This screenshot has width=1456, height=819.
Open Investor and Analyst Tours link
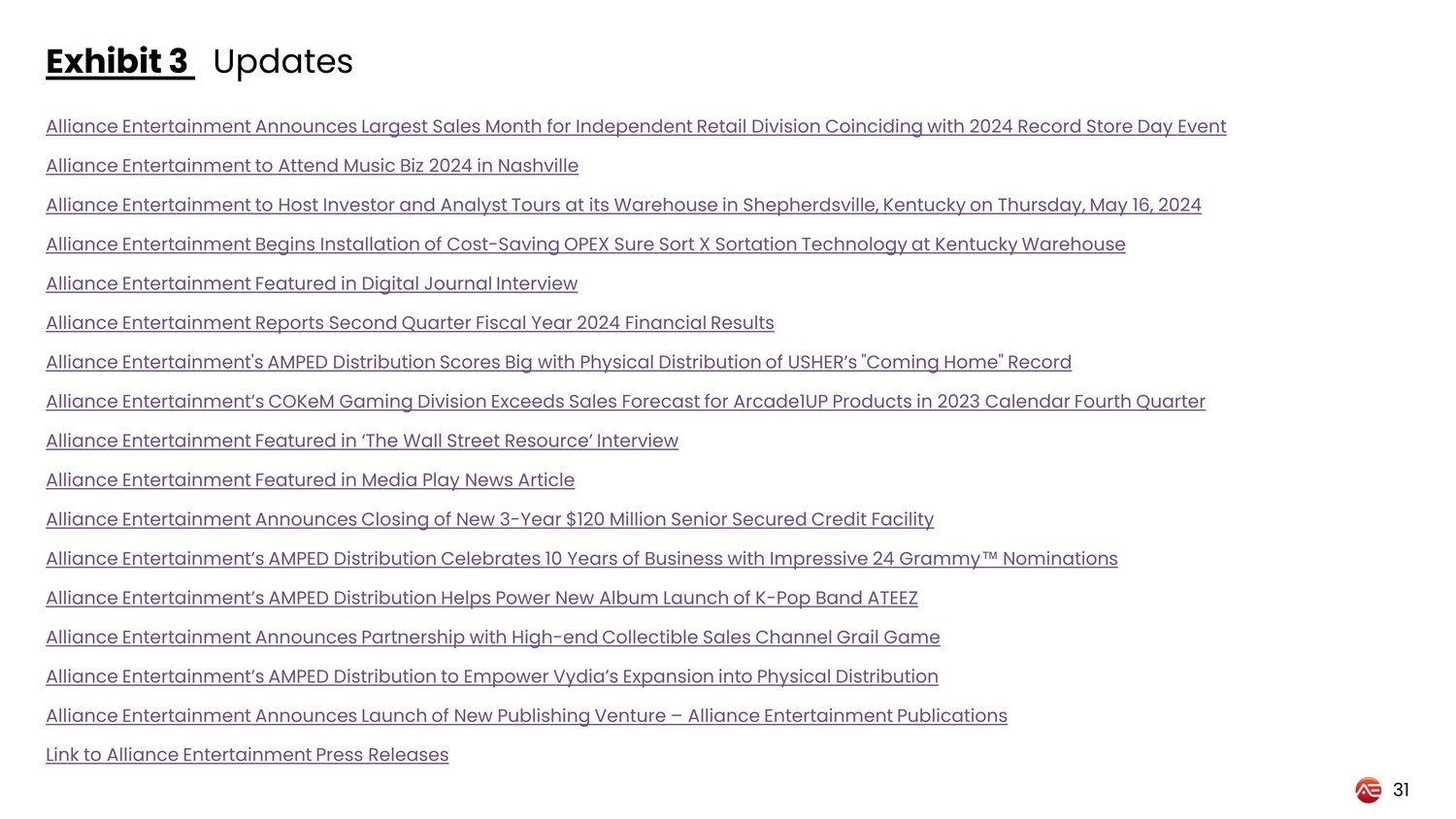623,206
